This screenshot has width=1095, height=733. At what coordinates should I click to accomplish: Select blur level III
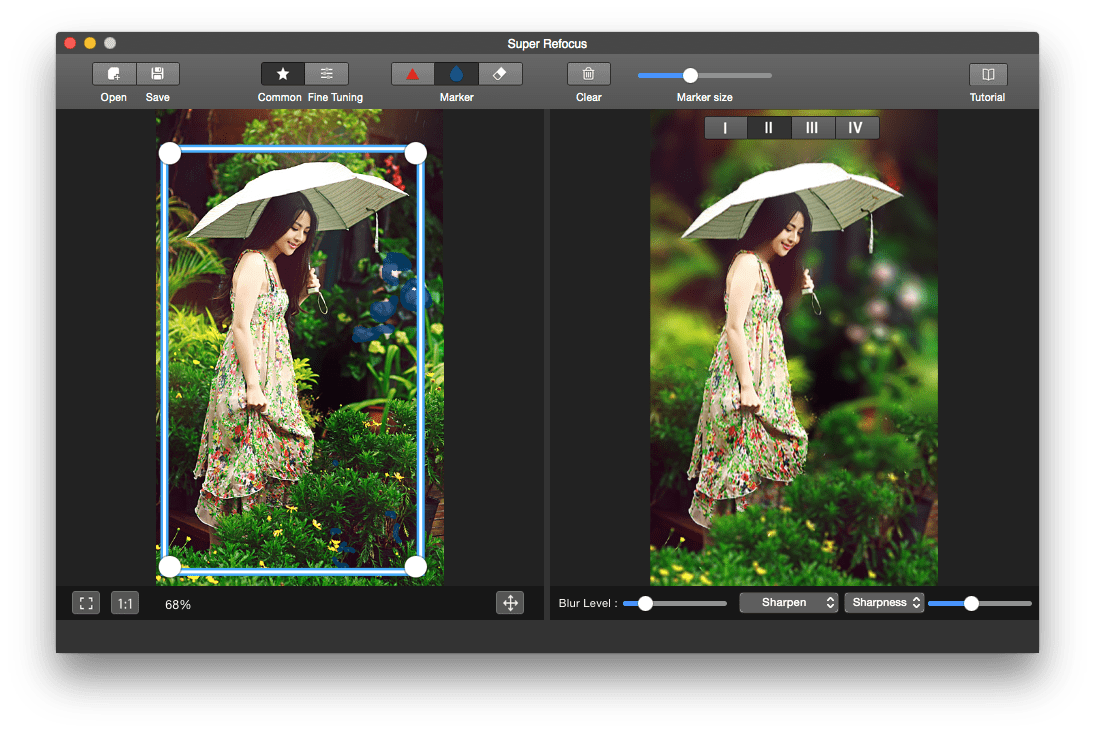[813, 127]
